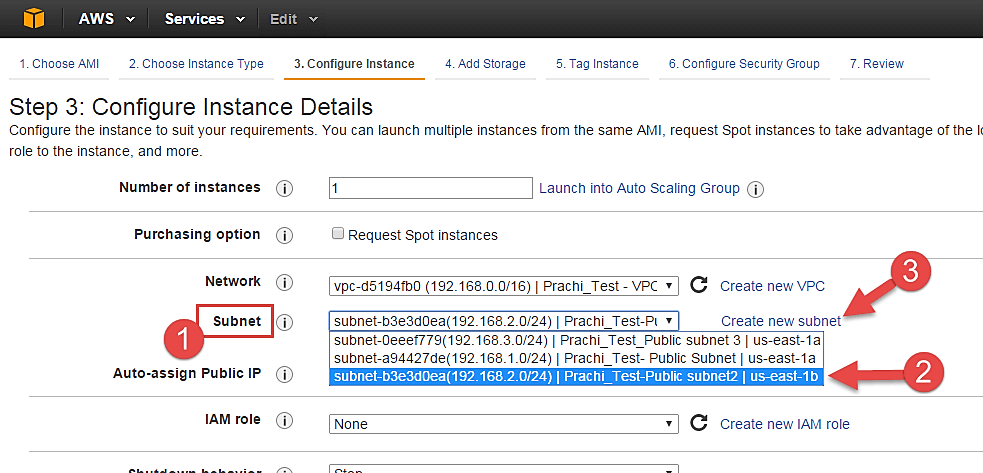The image size is (983, 473).
Task: Enable Request Spot instances checkbox
Action: [x=339, y=235]
